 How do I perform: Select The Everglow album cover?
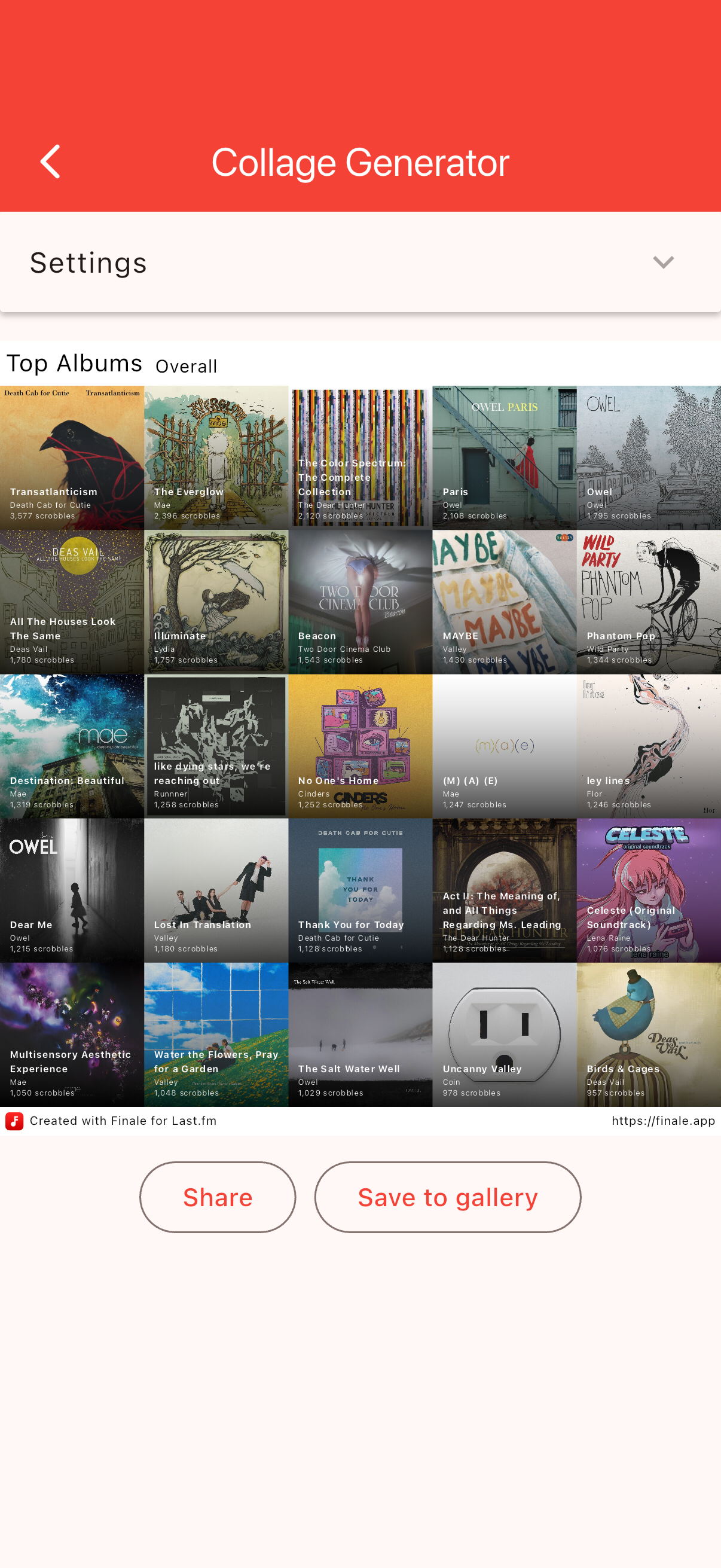[x=216, y=457]
